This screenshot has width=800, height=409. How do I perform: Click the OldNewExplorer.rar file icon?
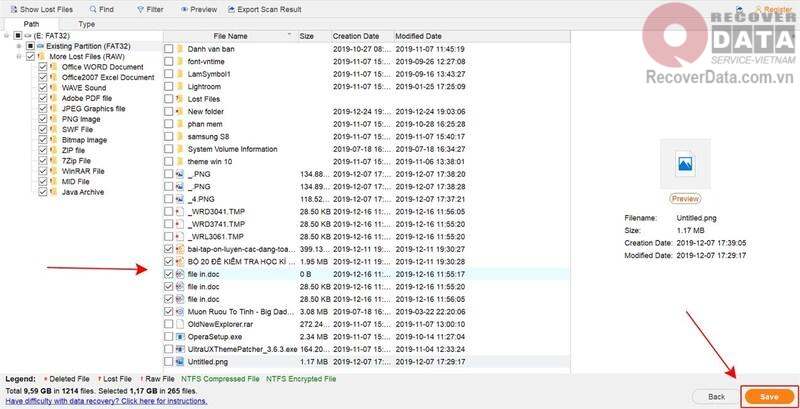tap(180, 324)
